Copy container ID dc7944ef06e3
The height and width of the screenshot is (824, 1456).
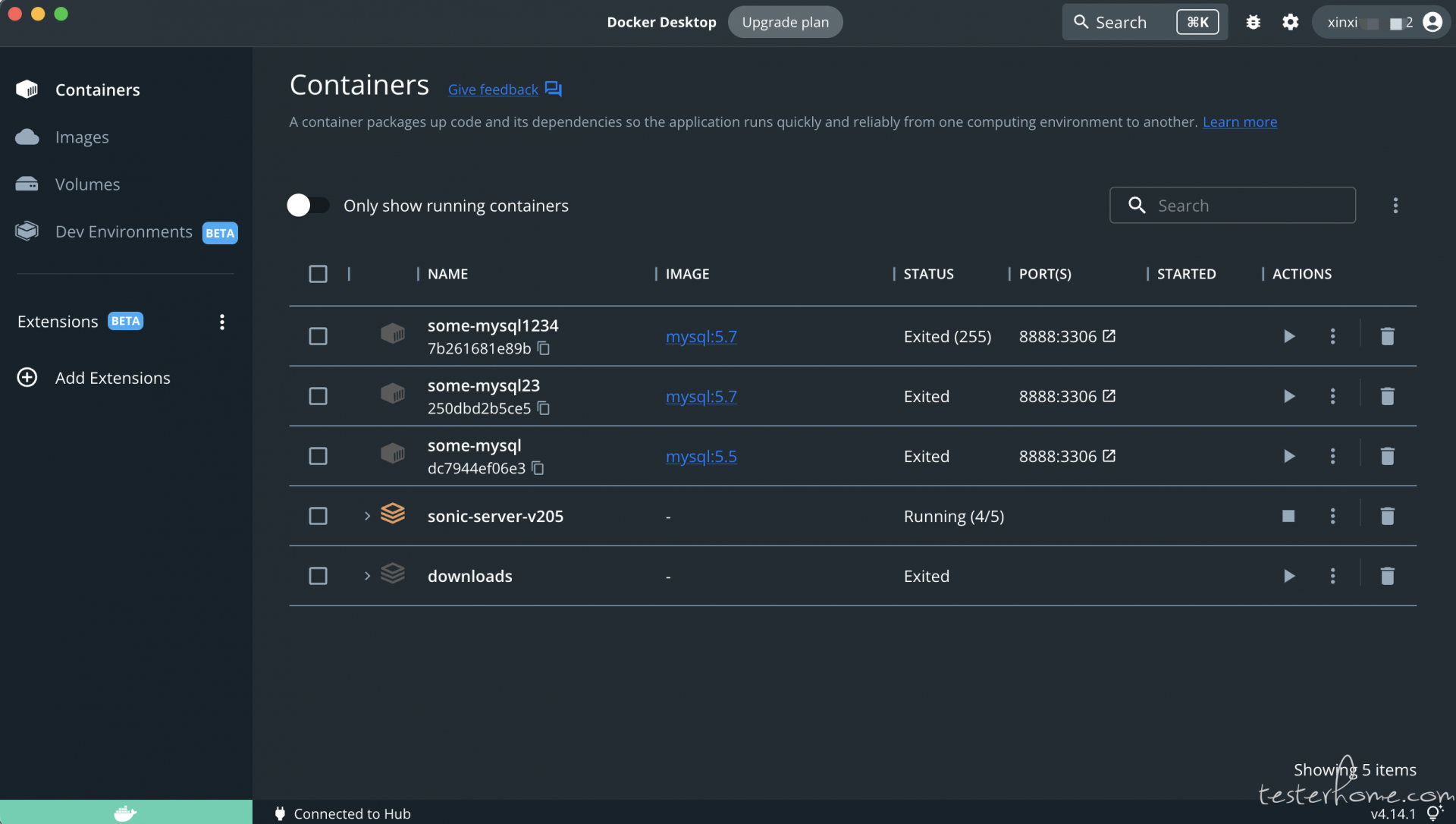(x=538, y=468)
